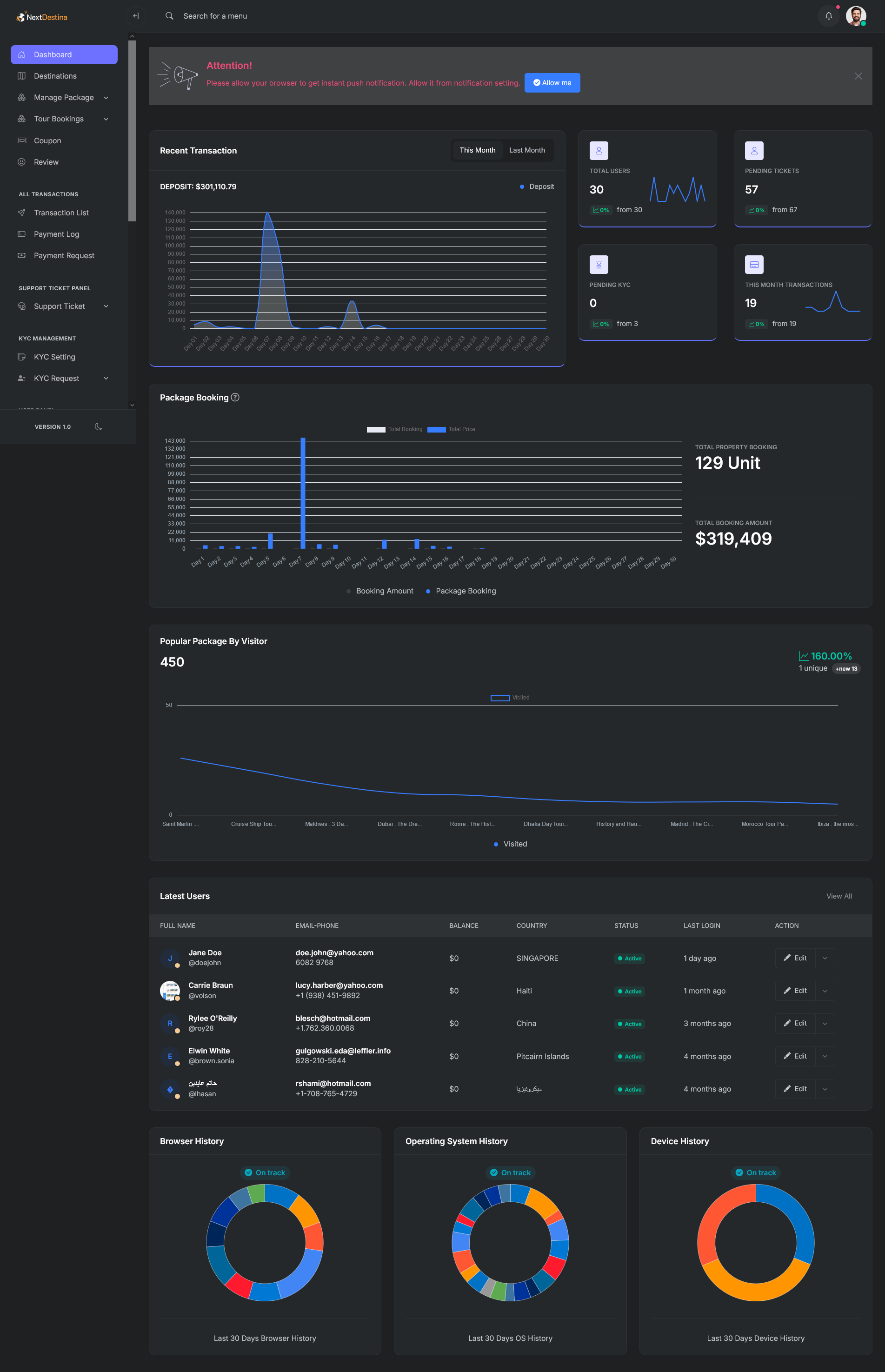
Task: Expand the Support Ticket submenu
Action: [x=106, y=306]
